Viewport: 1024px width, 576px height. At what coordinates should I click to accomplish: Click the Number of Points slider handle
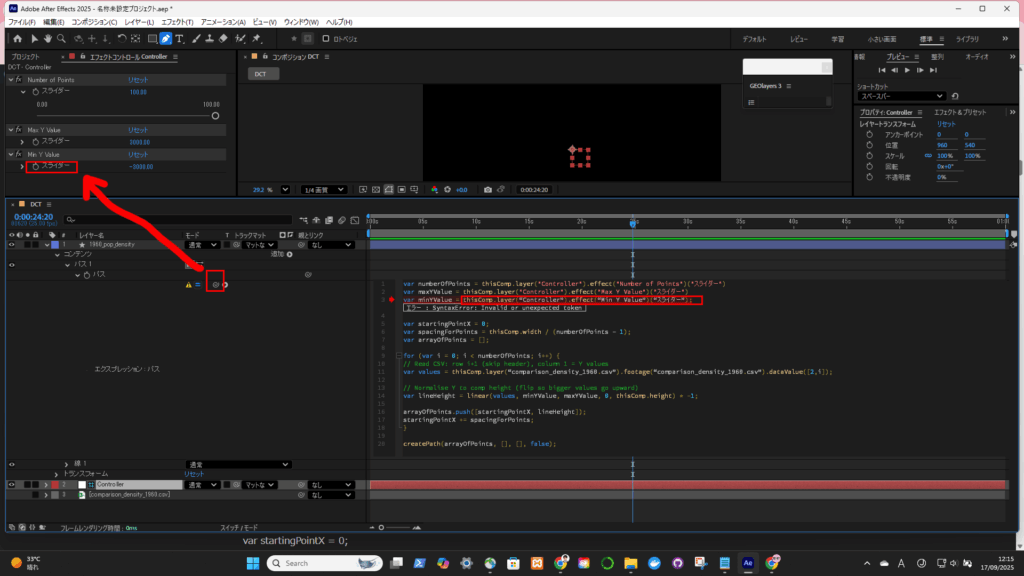pyautogui.click(x=215, y=115)
